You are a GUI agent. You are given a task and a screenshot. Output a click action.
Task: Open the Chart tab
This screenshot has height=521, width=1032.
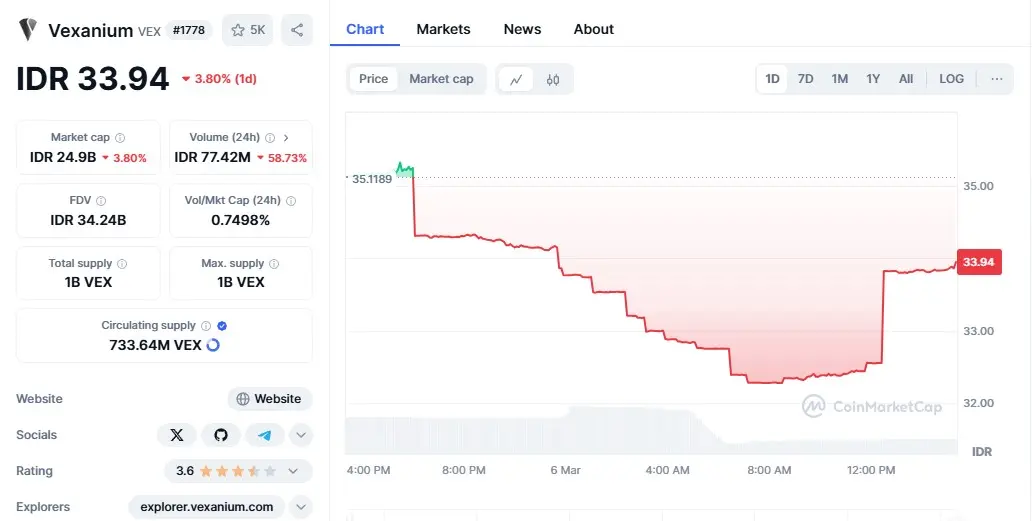(x=365, y=30)
